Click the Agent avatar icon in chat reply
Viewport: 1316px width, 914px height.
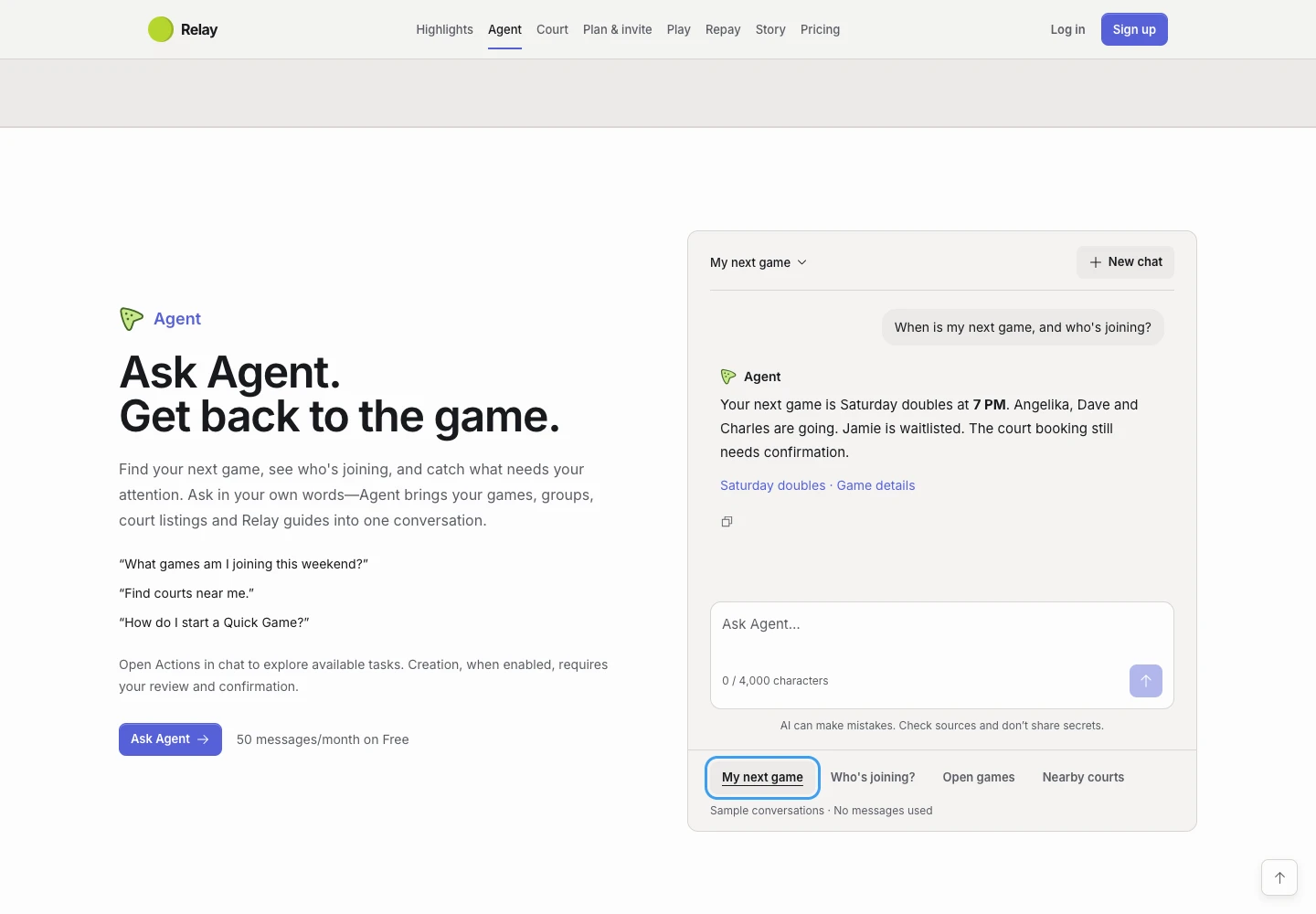point(728,377)
